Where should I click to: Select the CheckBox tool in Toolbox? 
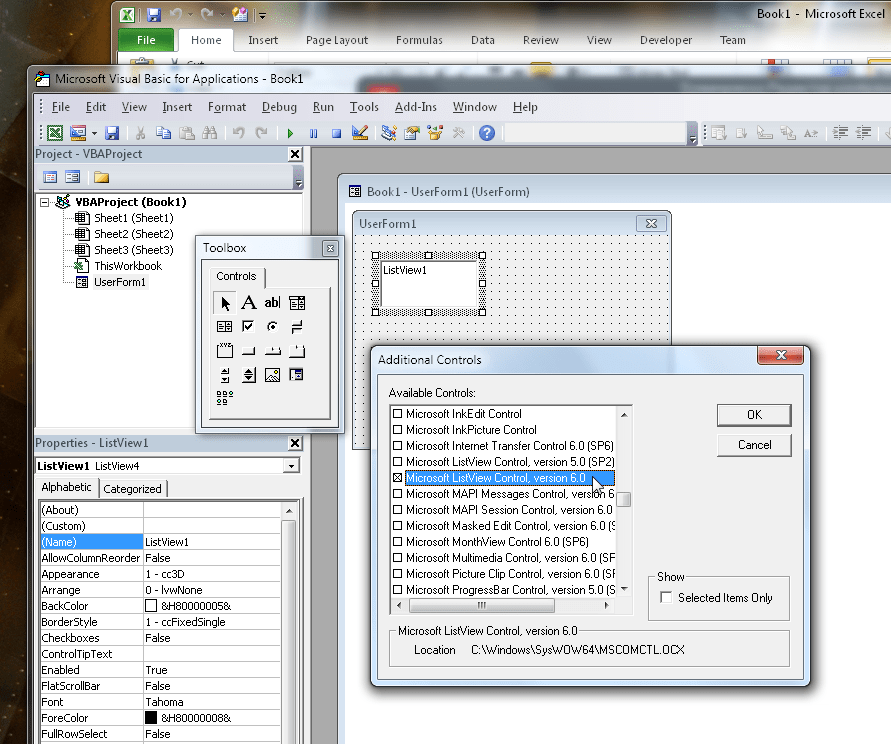pos(248,326)
